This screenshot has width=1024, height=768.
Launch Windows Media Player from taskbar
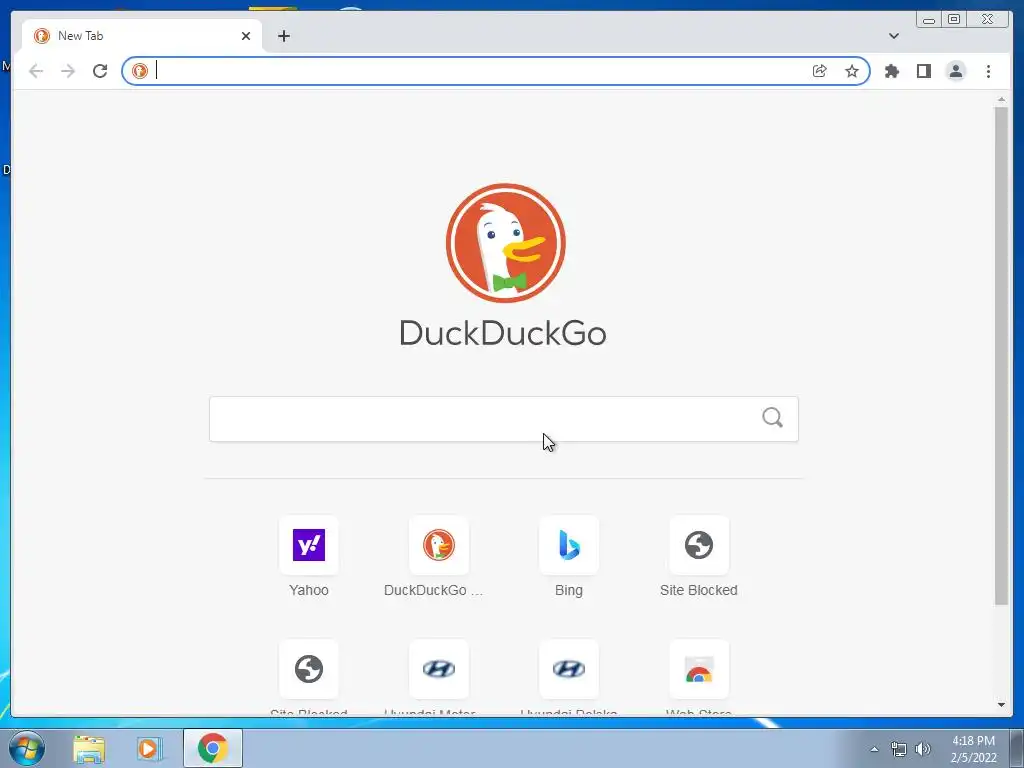coord(149,749)
